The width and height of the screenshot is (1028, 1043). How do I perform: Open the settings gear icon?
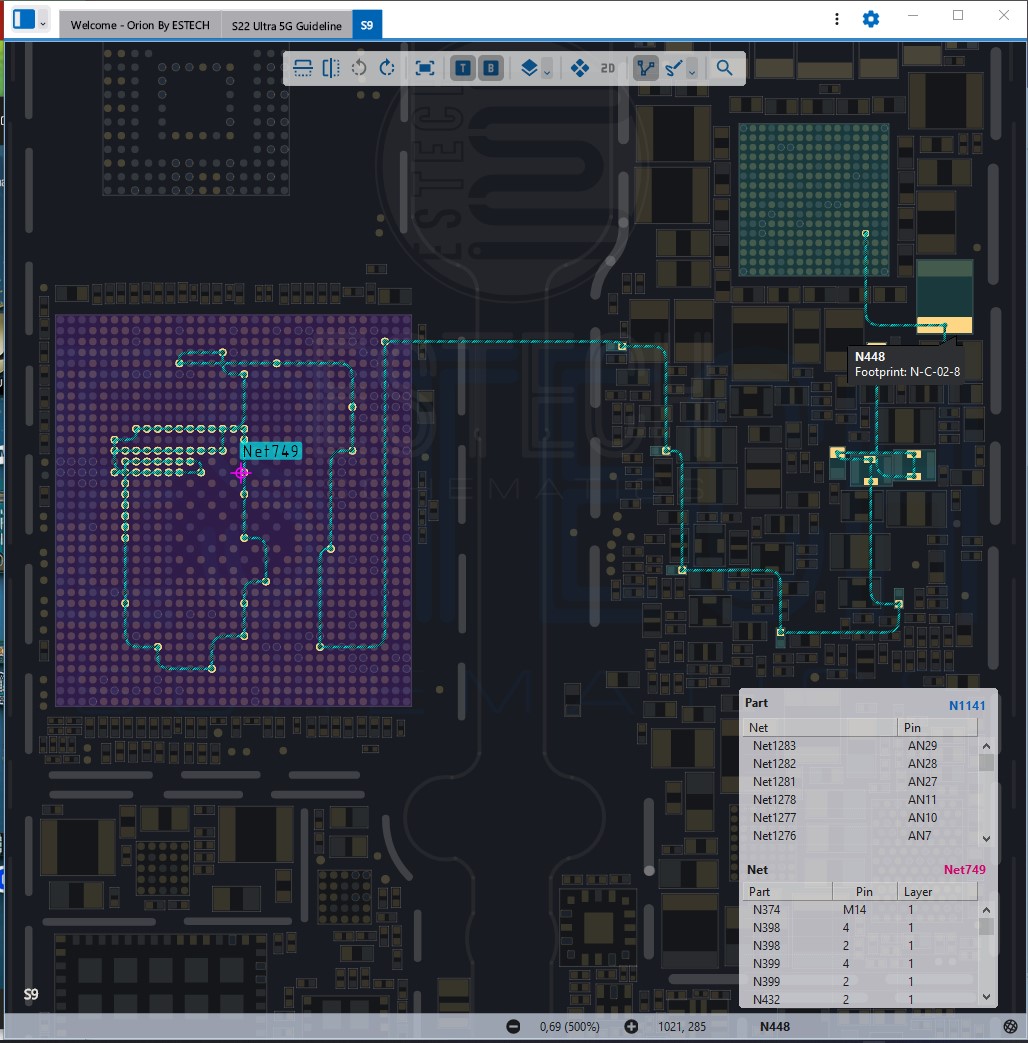871,19
